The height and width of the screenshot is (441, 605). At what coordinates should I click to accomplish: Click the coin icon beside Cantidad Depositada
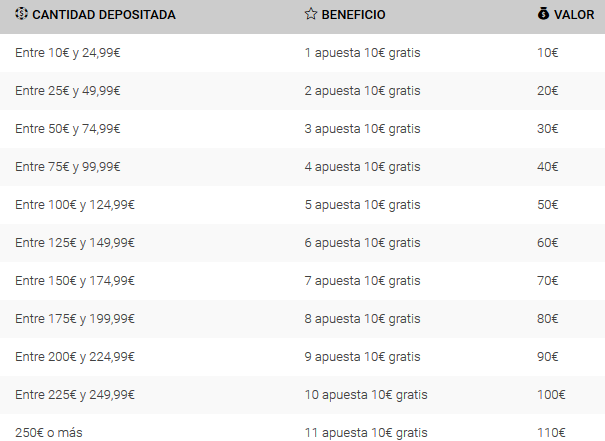click(x=21, y=14)
